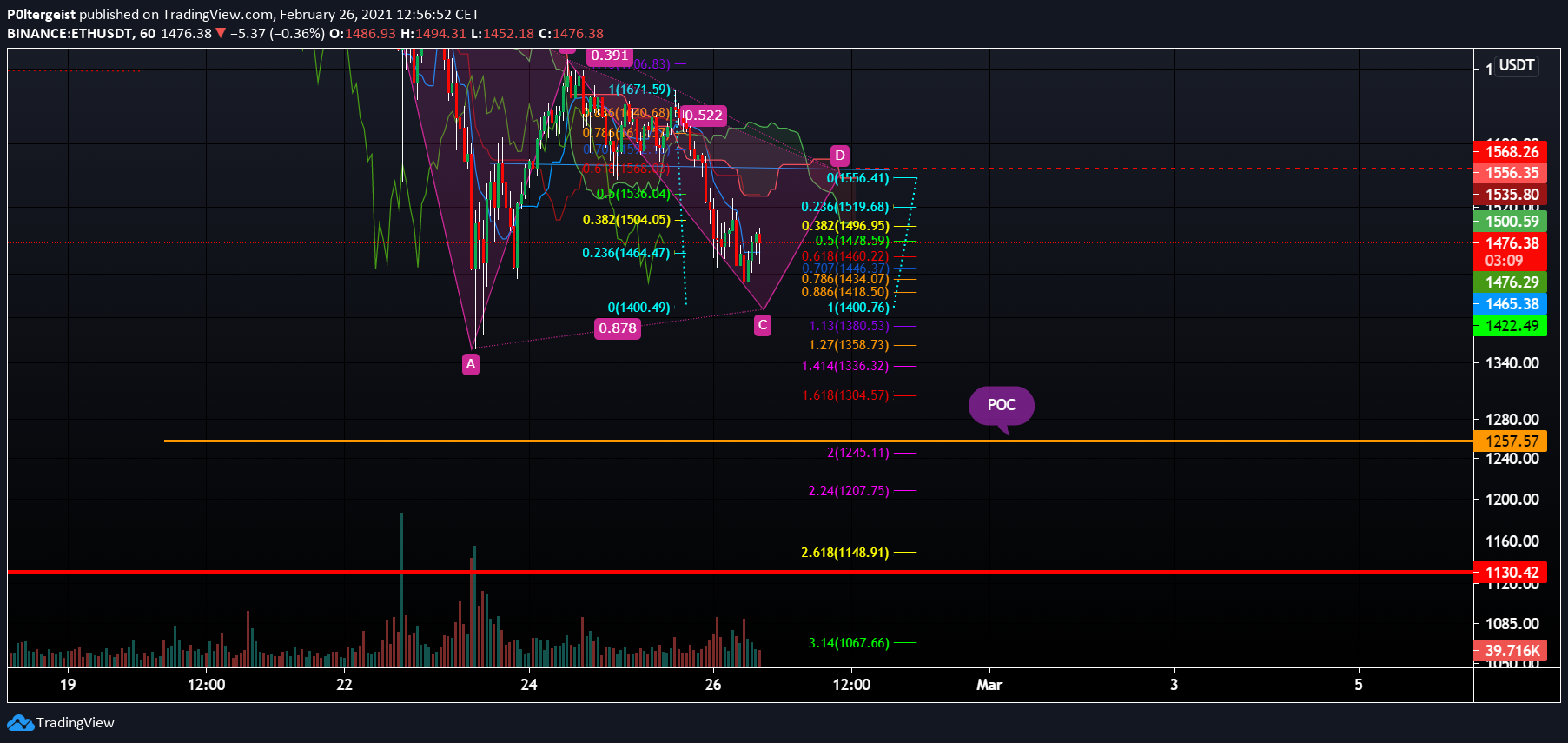This screenshot has height=743, width=1568.
Task: Click the bright green 1422.49 price tag
Action: pyautogui.click(x=1511, y=326)
